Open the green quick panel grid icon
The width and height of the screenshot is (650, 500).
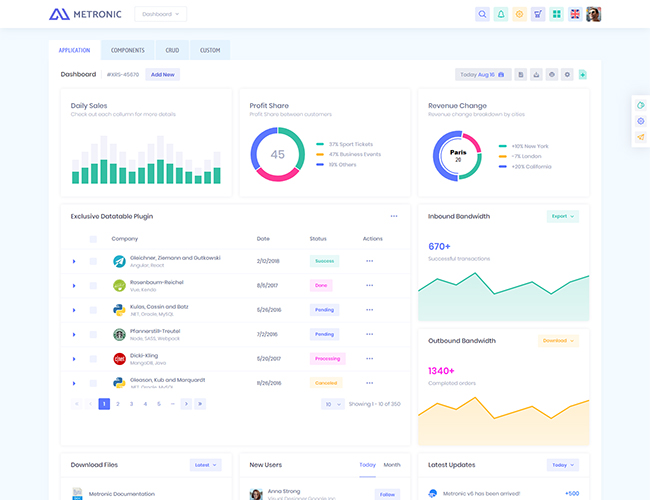click(x=557, y=14)
